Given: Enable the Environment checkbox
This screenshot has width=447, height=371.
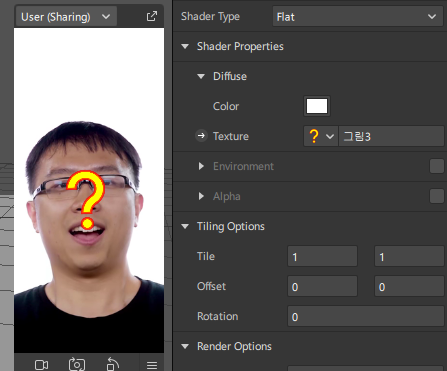Looking at the screenshot, I should pyautogui.click(x=437, y=166).
